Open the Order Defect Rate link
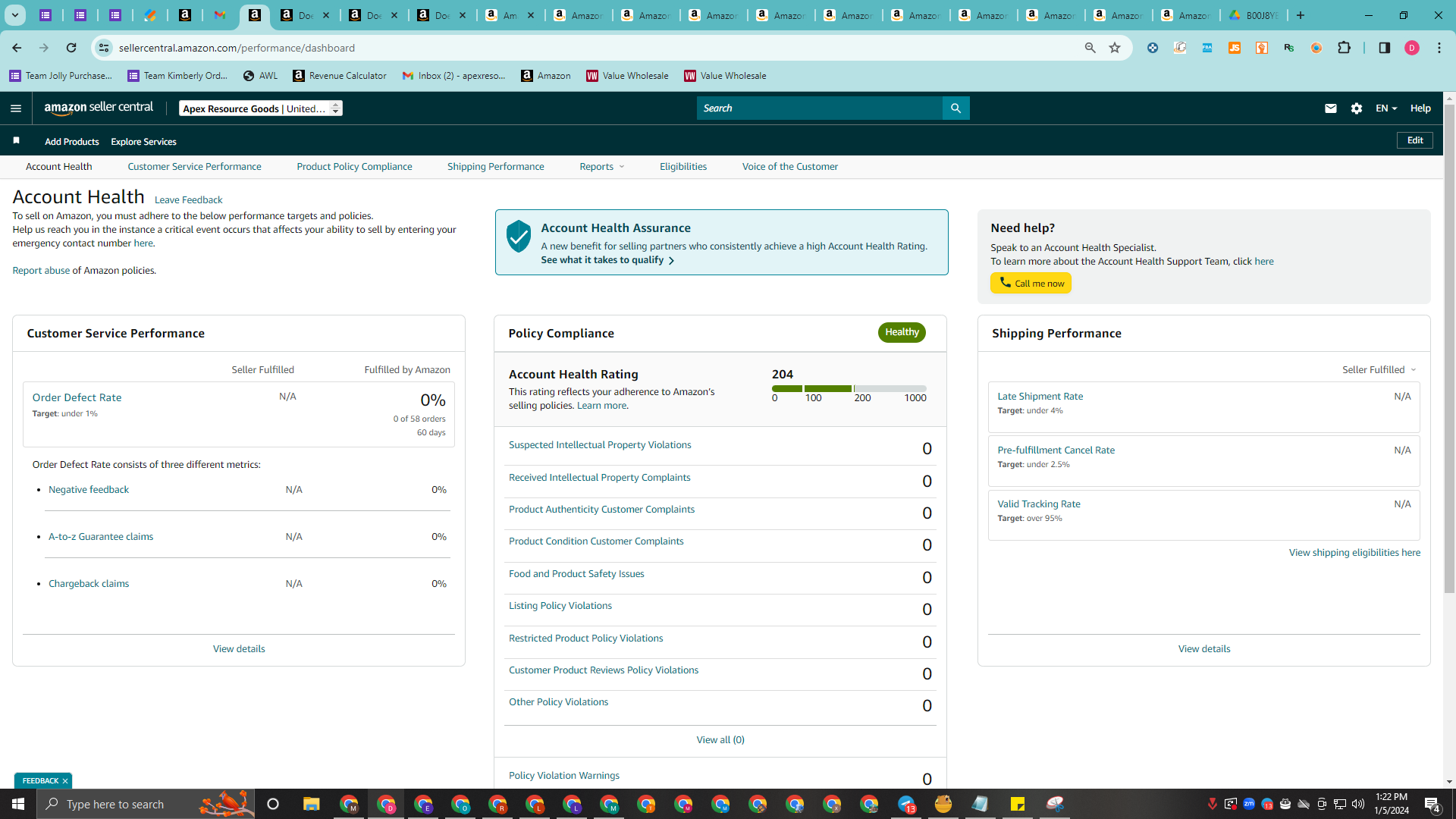Image resolution: width=1456 pixels, height=819 pixels. (77, 397)
